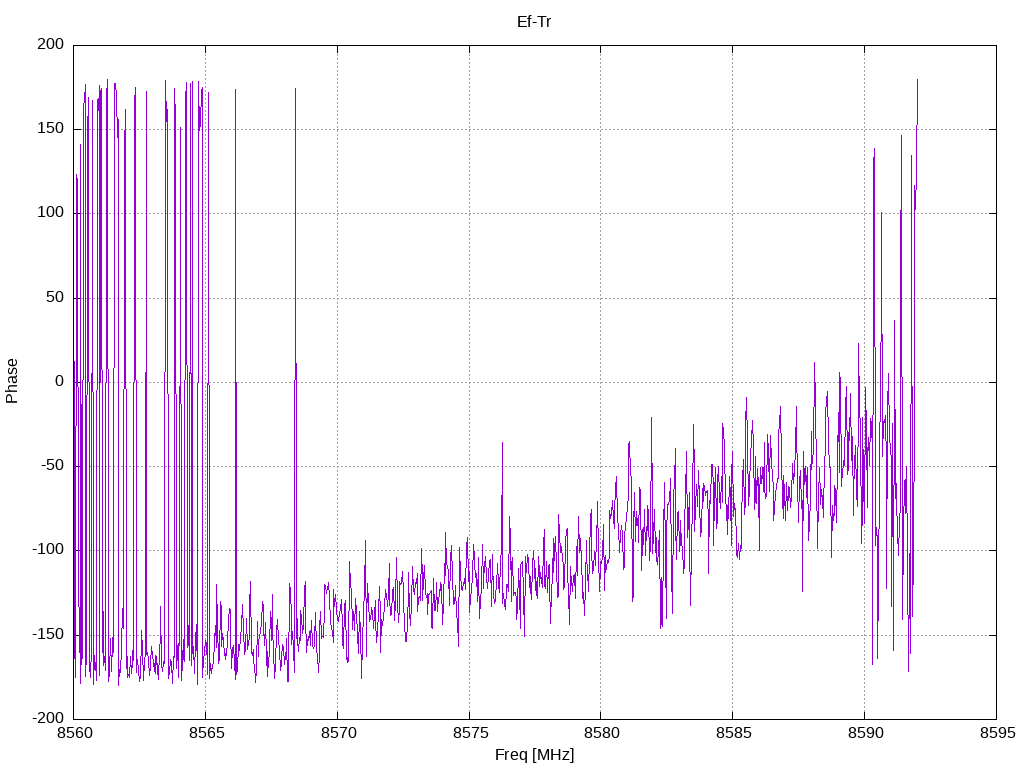
Task: Click the x-axis tick label '8565'
Action: pos(206,733)
